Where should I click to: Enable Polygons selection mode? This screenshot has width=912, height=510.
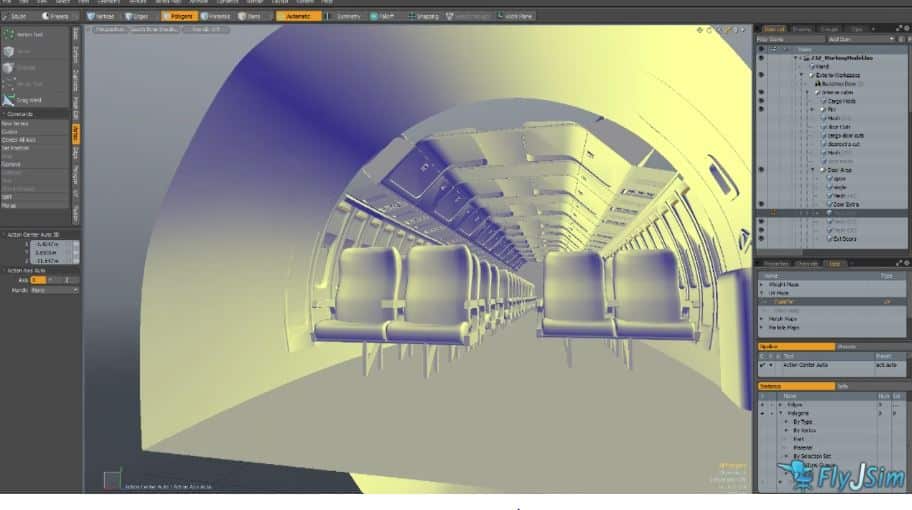(179, 16)
